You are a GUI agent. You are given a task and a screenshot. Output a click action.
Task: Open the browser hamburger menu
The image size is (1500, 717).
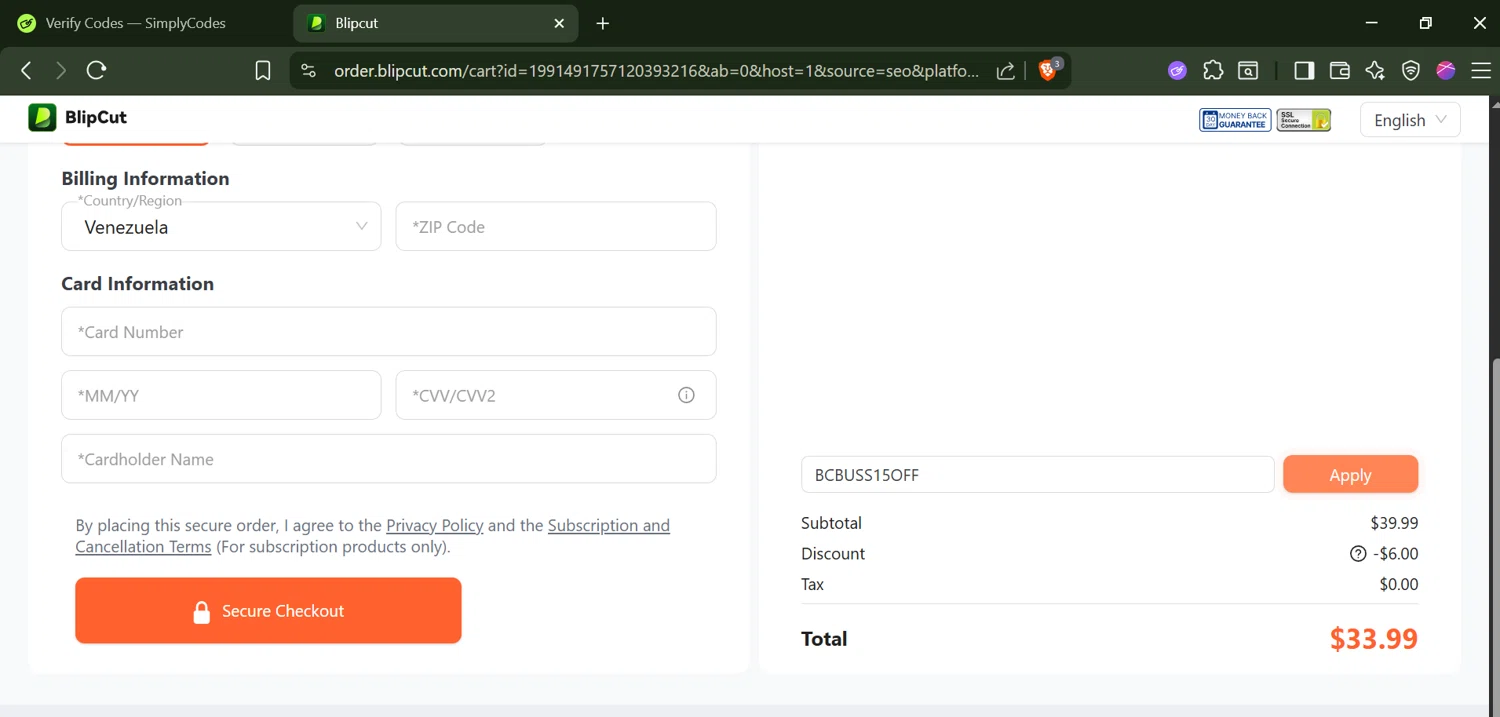(1481, 70)
